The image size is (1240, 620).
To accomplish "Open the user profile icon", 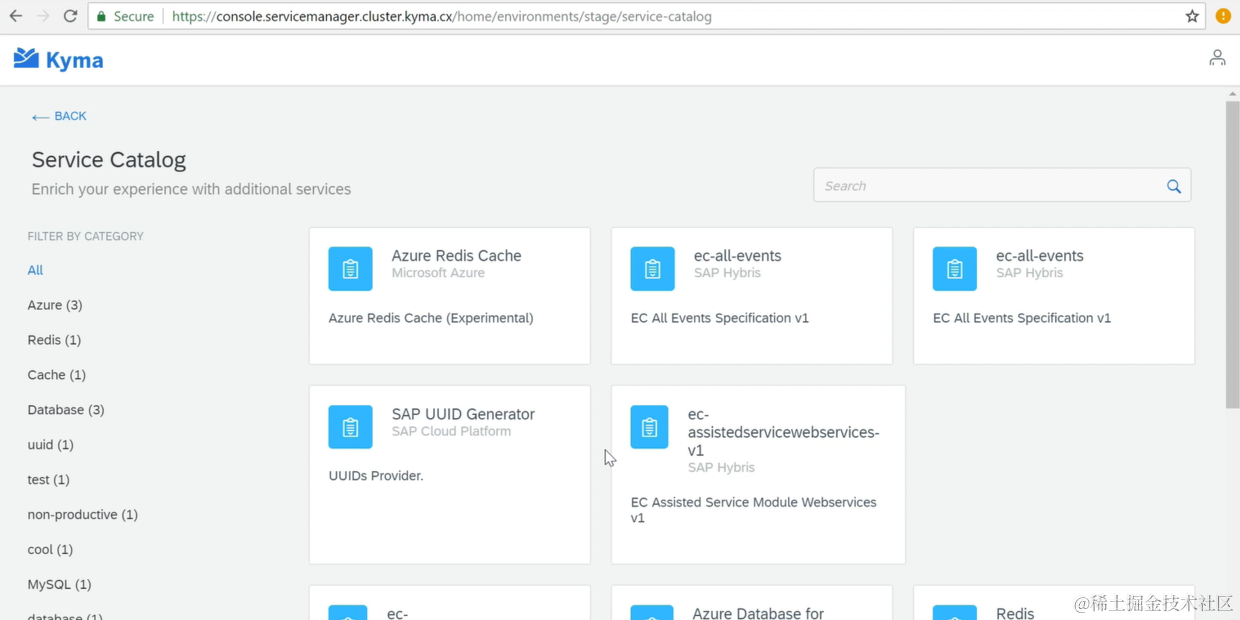I will (x=1217, y=58).
